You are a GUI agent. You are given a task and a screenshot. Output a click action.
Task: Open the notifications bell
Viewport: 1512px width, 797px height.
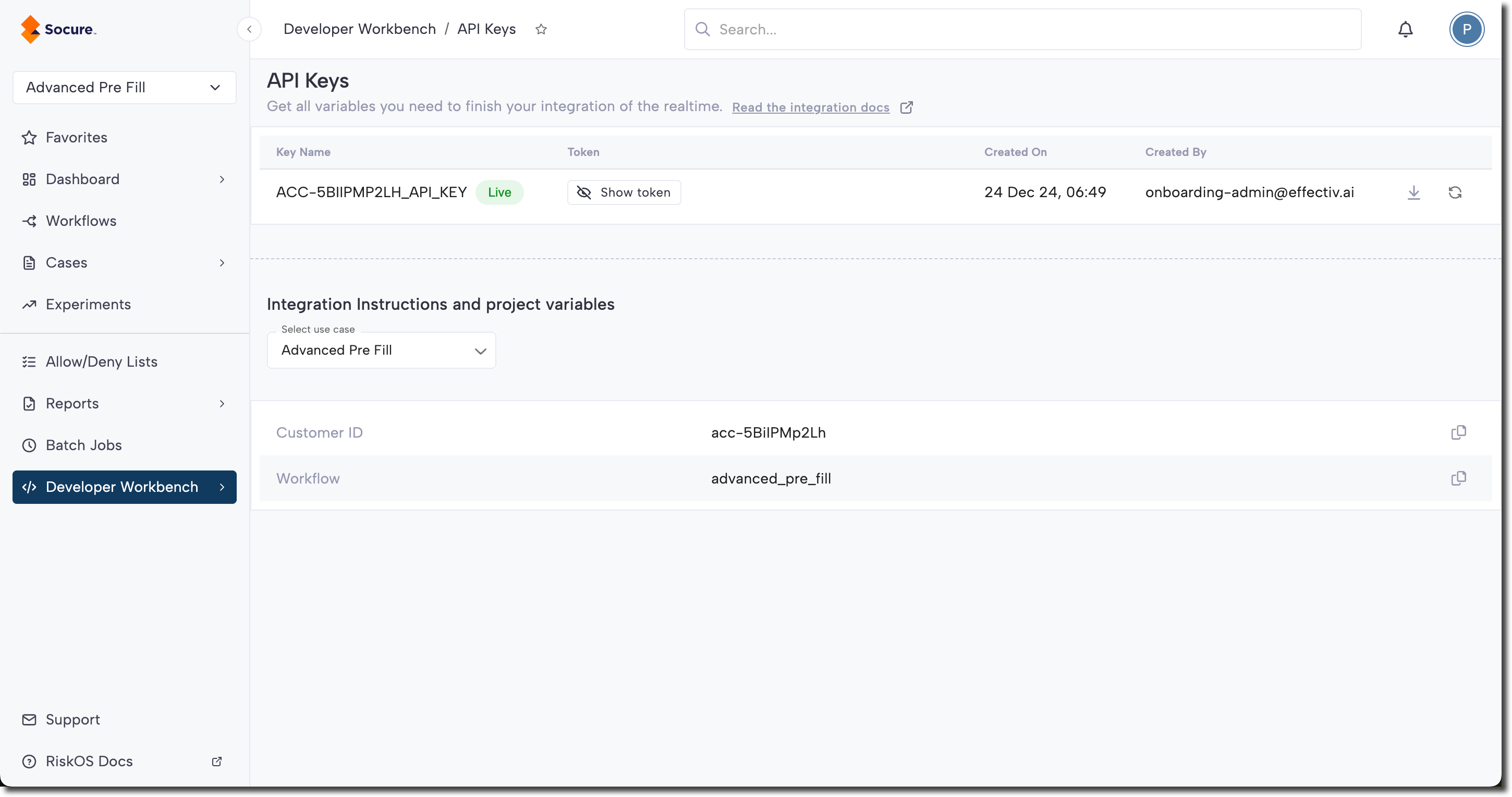[x=1405, y=29]
